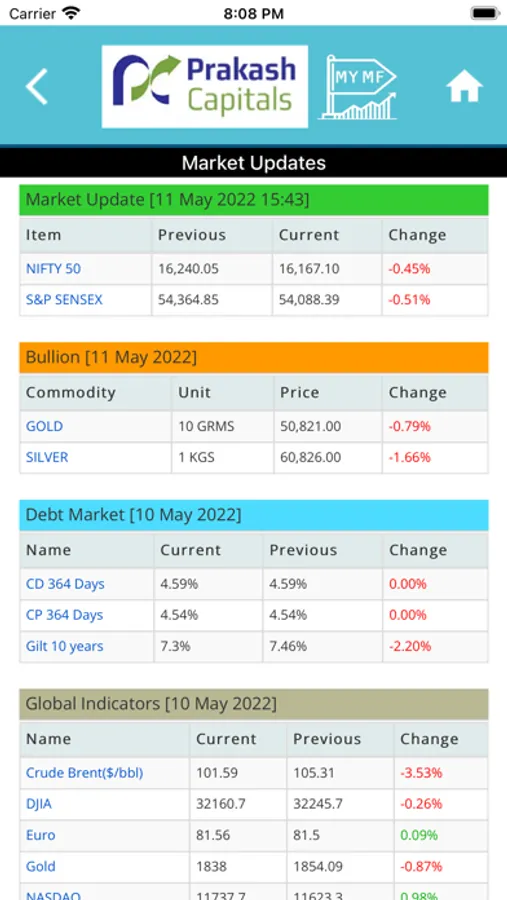The height and width of the screenshot is (900, 507).
Task: Open the NIFTY 50 link
Action: point(53,269)
